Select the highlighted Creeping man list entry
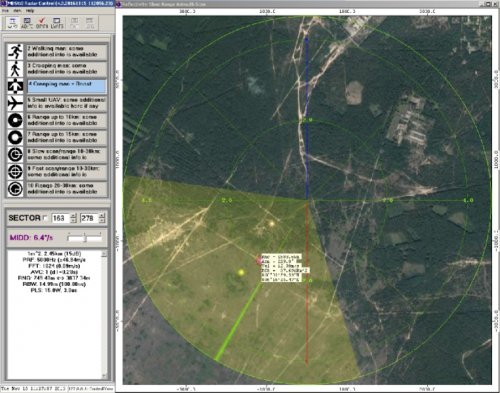The width and height of the screenshot is (500, 393). pos(67,86)
